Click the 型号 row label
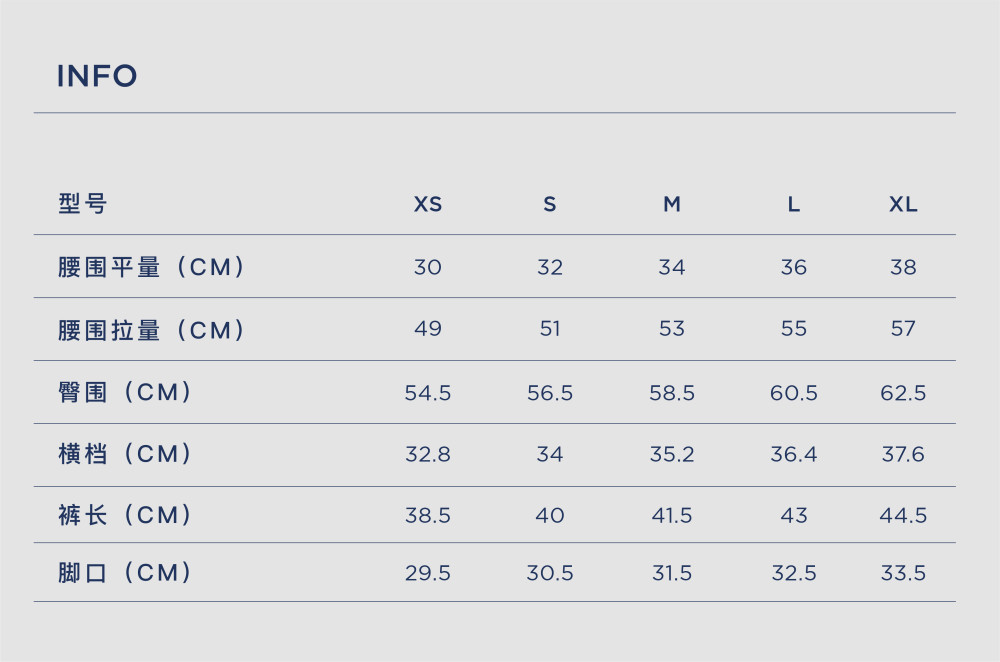 point(82,204)
